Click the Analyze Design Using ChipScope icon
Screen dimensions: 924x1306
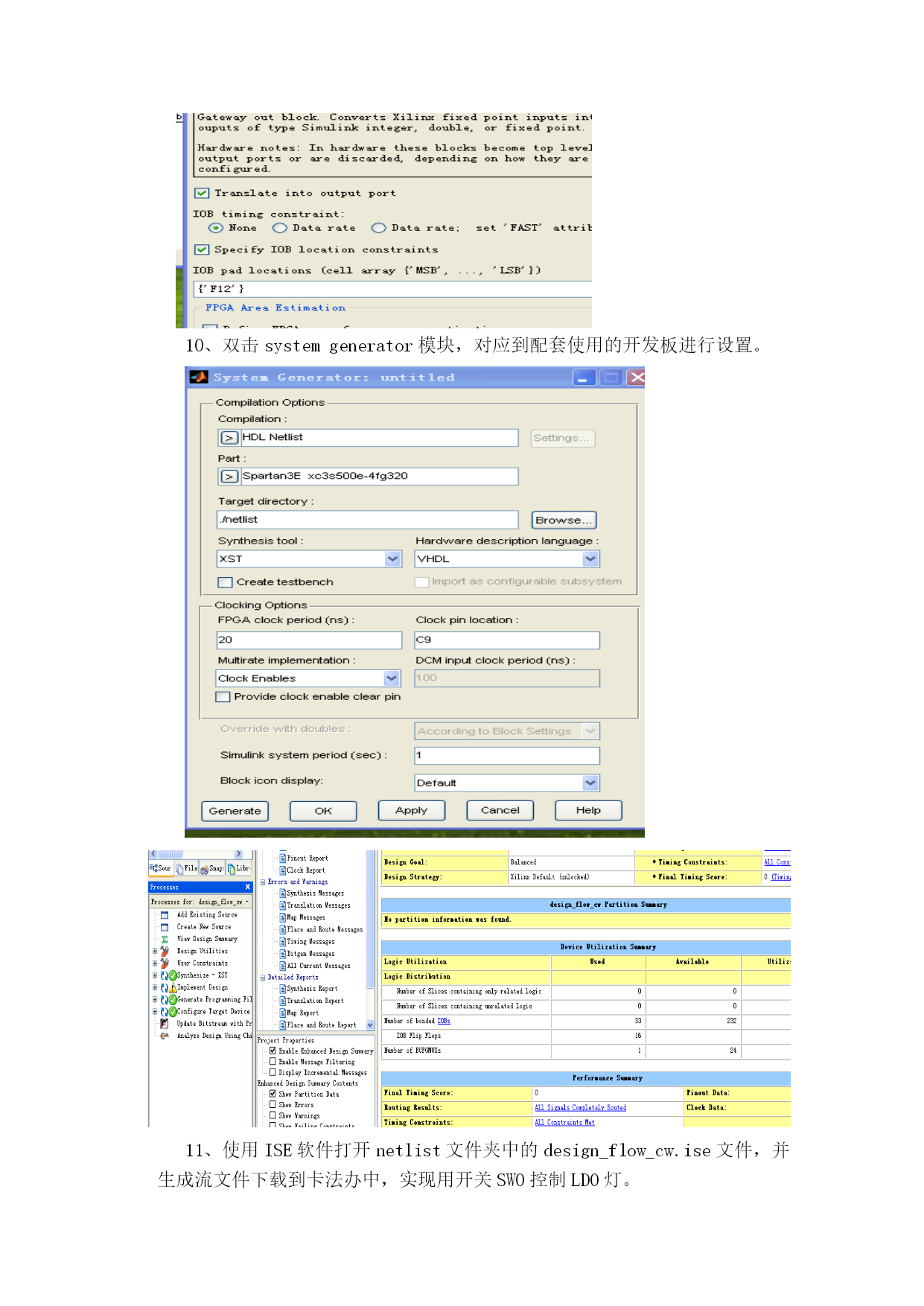pos(165,1036)
